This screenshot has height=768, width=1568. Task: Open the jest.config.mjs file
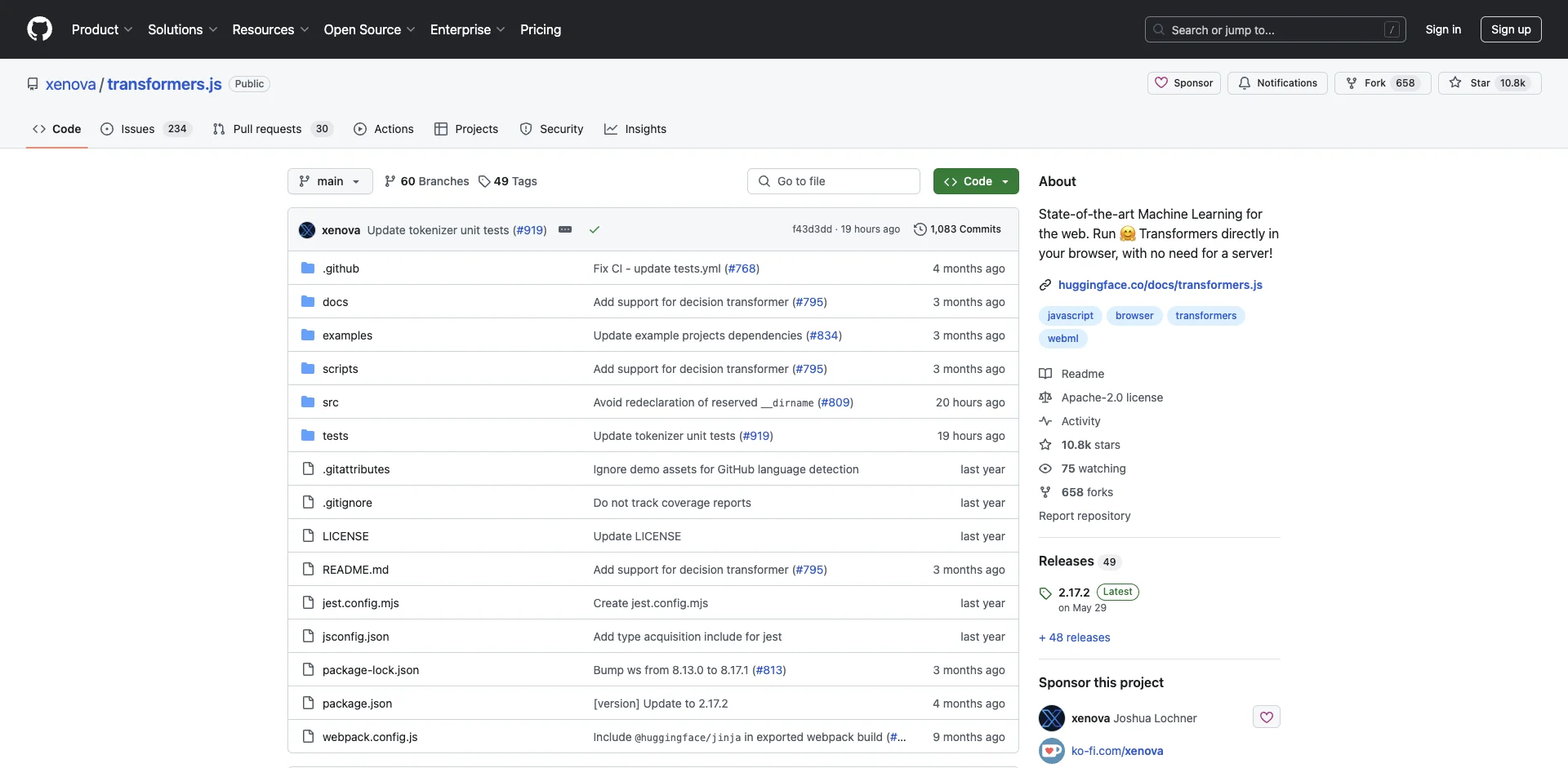pos(361,603)
